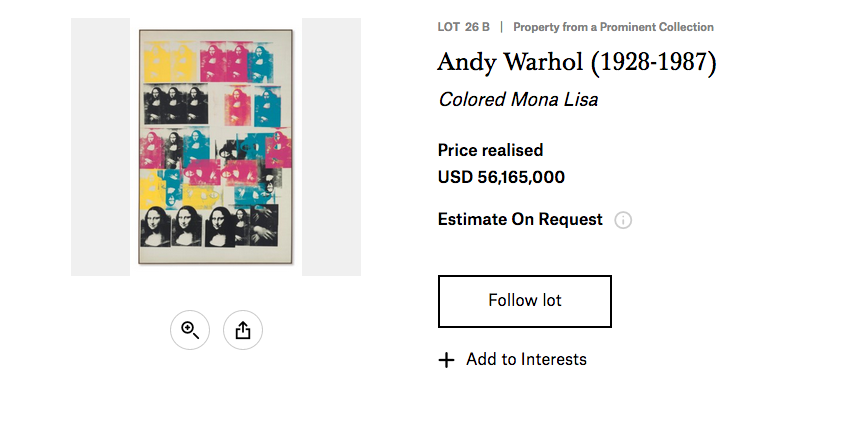Click the Follow lot button
The width and height of the screenshot is (844, 438).
tap(525, 301)
